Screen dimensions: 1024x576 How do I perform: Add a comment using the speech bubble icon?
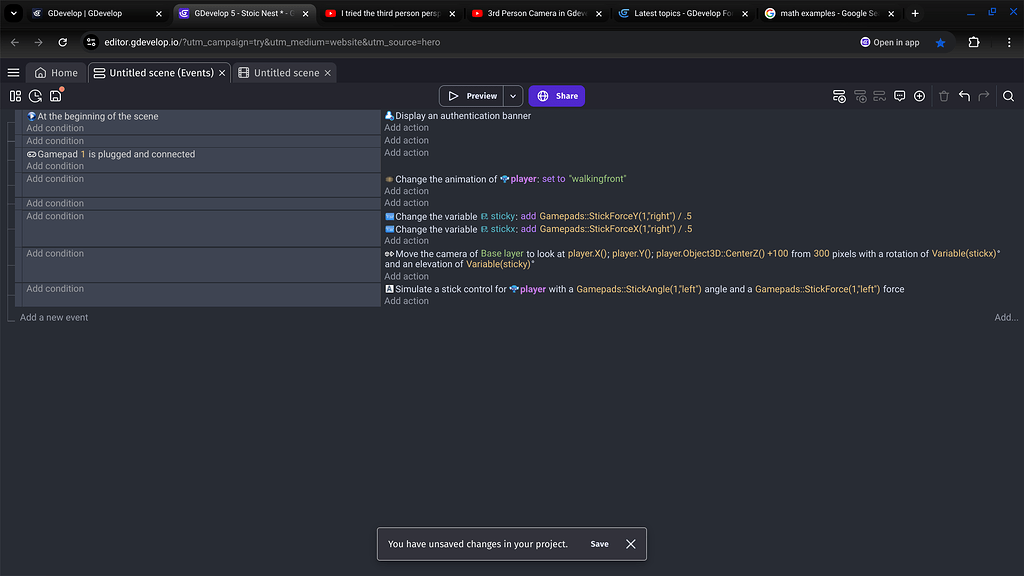point(899,96)
